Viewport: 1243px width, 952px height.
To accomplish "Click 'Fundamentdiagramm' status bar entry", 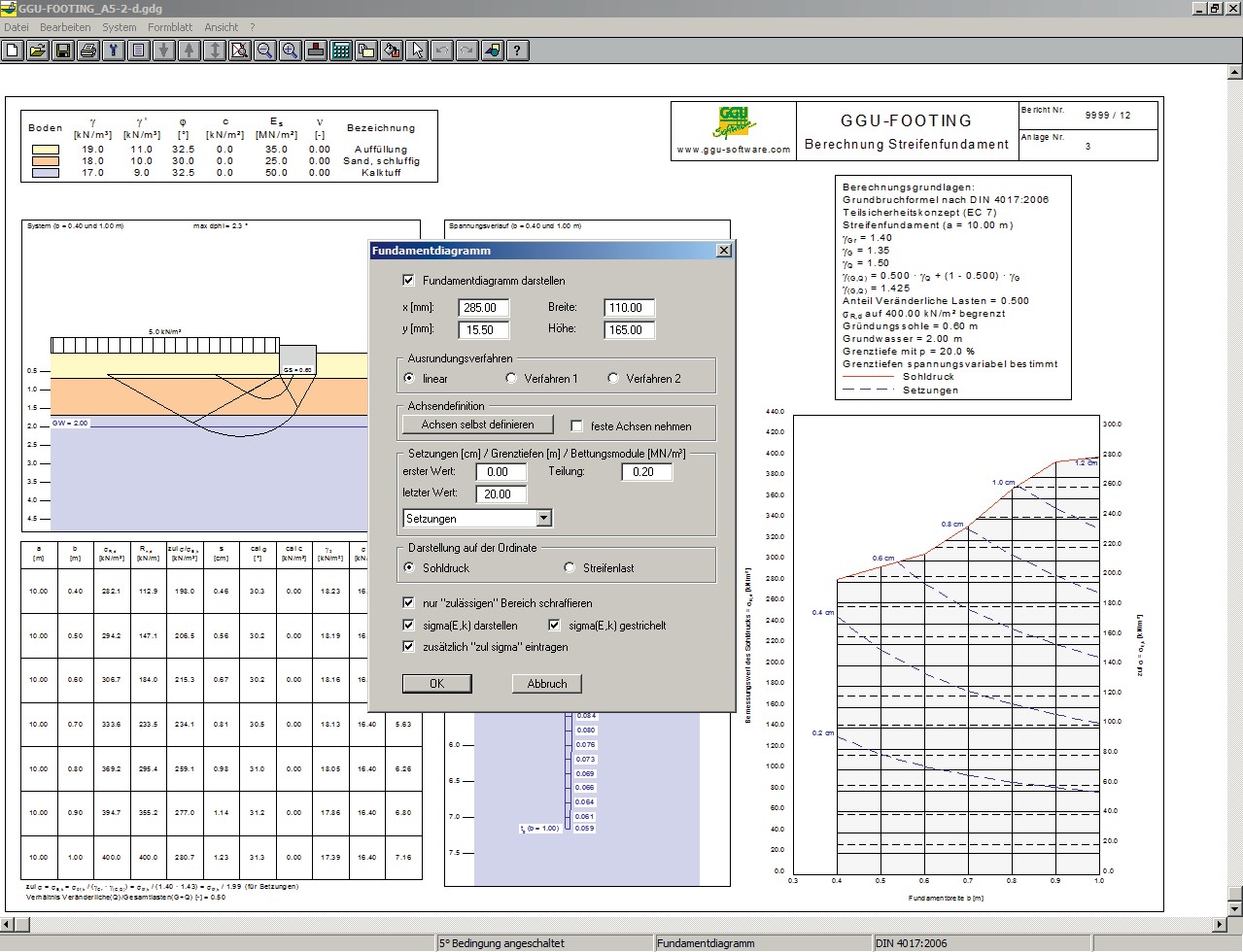I will coord(706,943).
